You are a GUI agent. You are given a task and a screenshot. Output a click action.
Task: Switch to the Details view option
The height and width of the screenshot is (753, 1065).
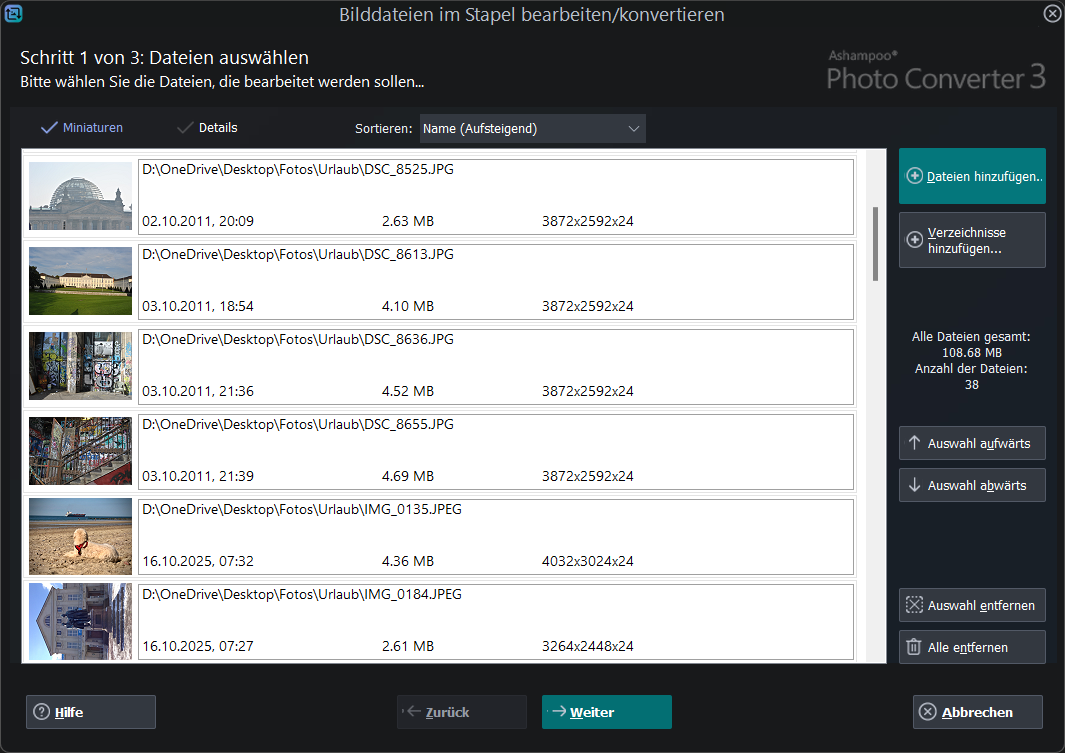click(x=207, y=128)
